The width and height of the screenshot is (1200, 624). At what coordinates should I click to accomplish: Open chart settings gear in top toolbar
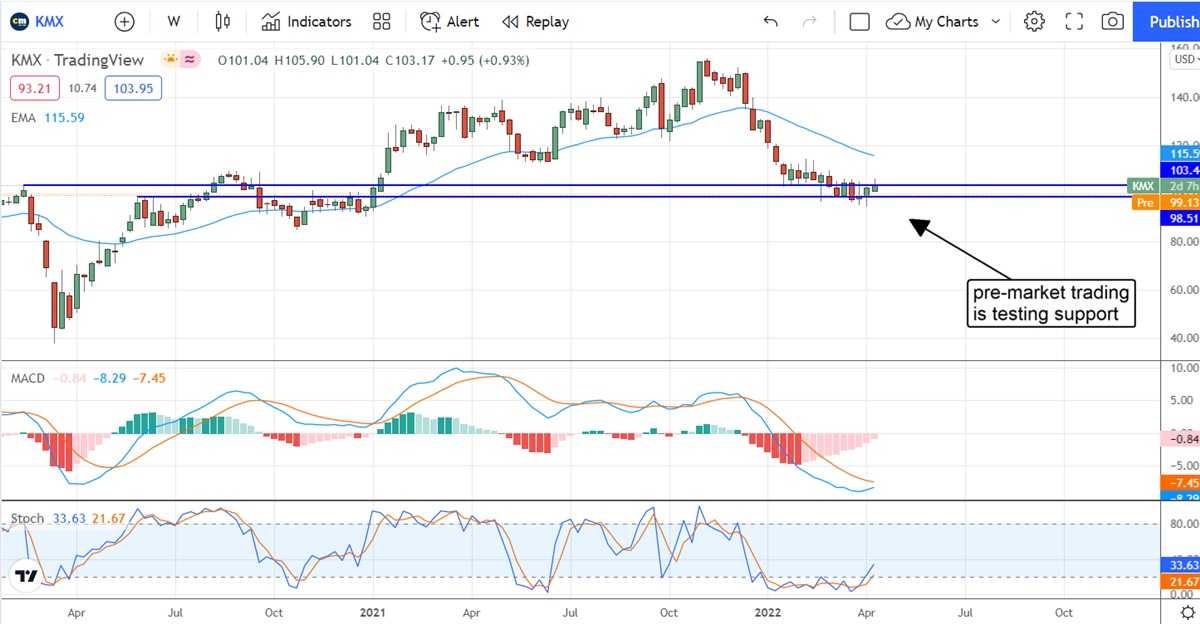[1034, 21]
